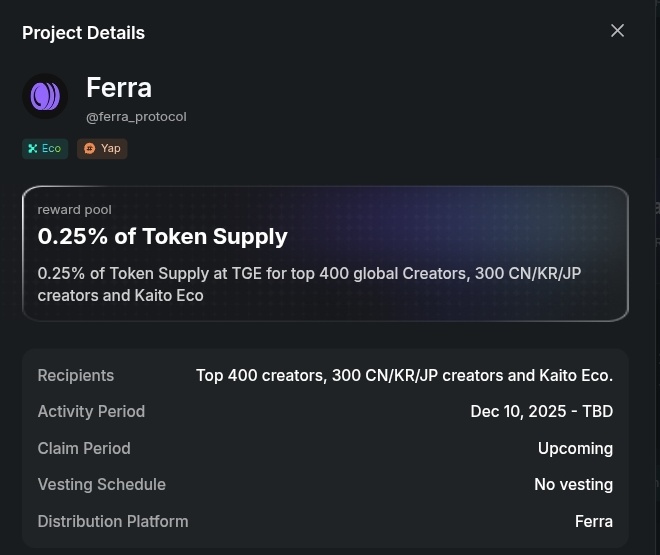
Task: Click the reward pool card
Action: coord(325,254)
